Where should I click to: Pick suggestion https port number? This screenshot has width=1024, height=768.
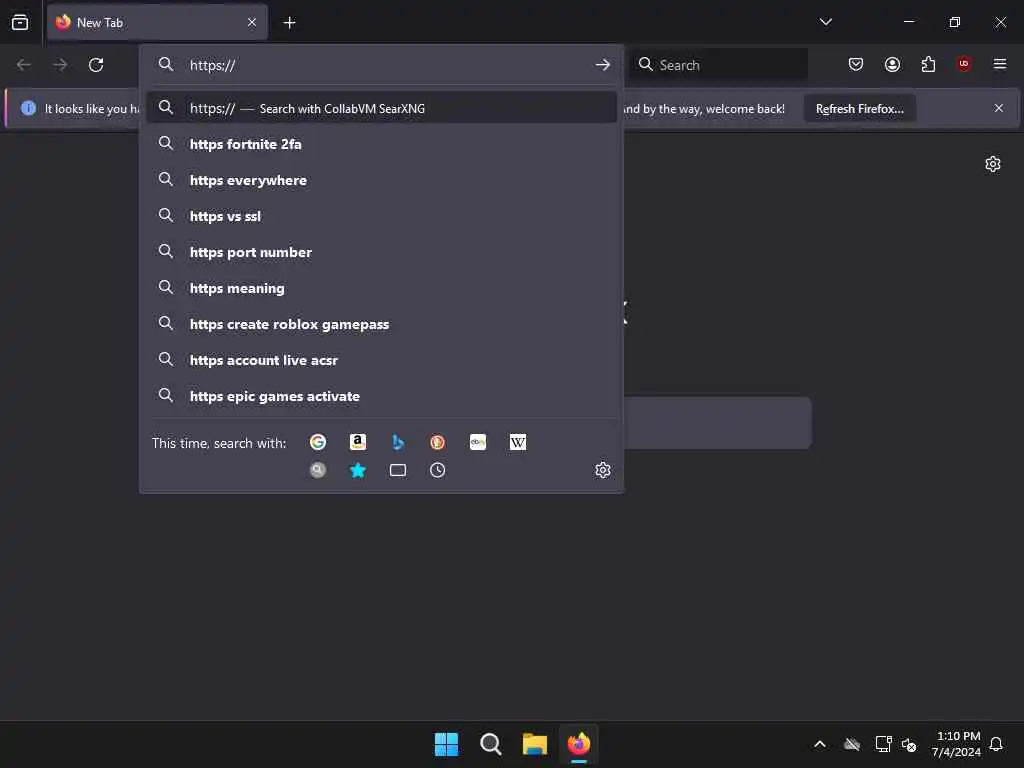[x=381, y=252]
